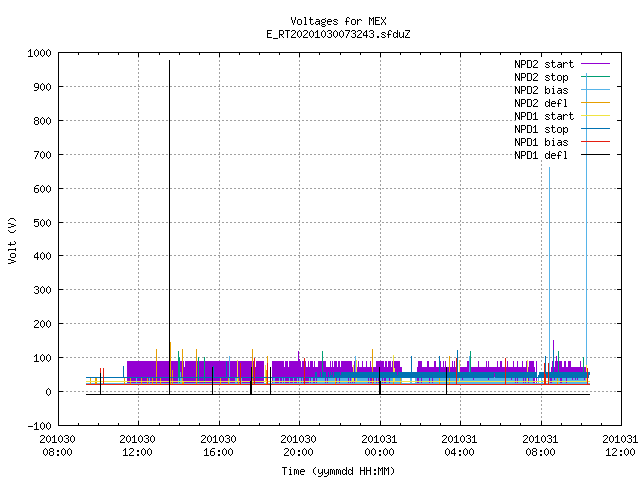Click the 200 y-axis tick label

(42, 324)
